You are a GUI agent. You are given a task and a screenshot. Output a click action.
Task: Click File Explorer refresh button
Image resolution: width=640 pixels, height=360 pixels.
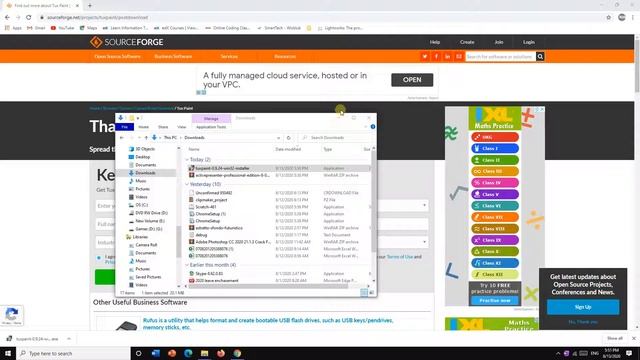(289, 138)
